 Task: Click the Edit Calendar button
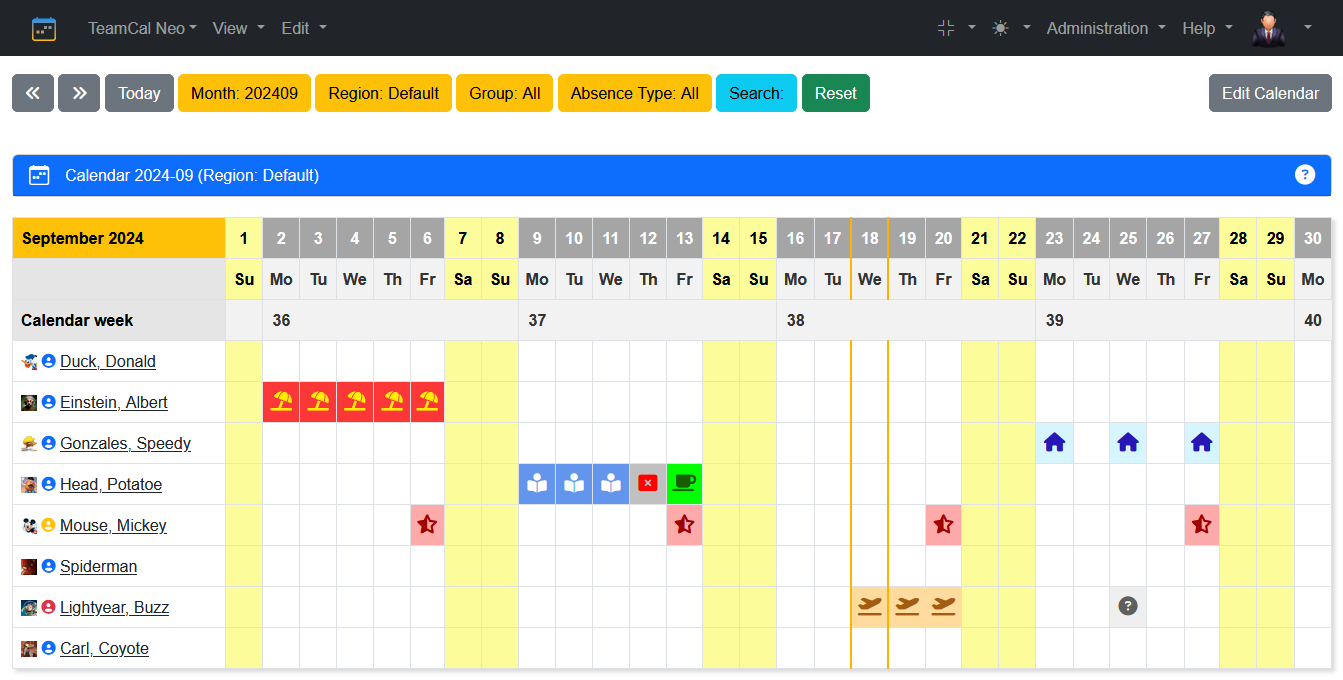pyautogui.click(x=1270, y=93)
